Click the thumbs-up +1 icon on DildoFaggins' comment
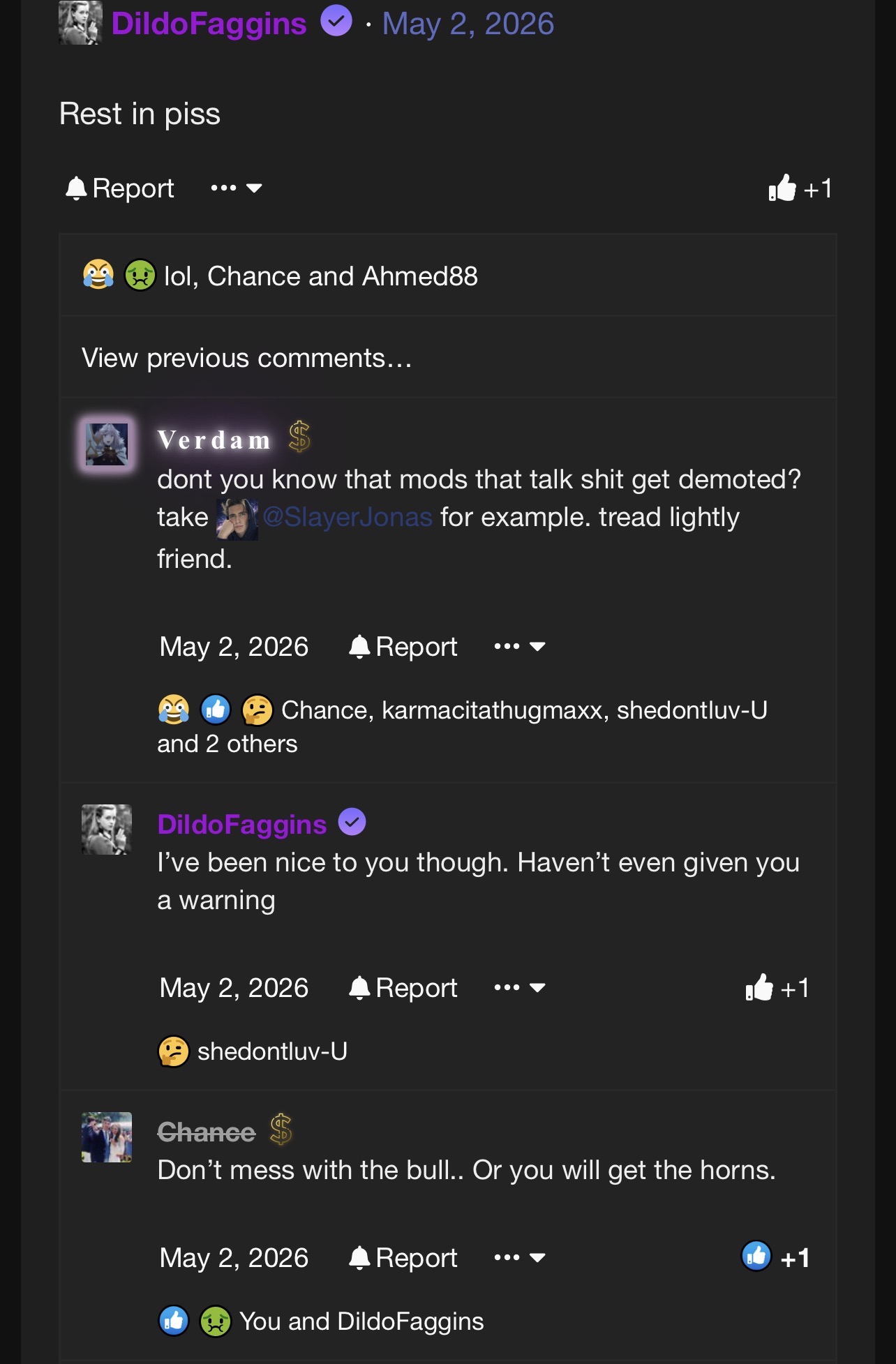 (777, 988)
